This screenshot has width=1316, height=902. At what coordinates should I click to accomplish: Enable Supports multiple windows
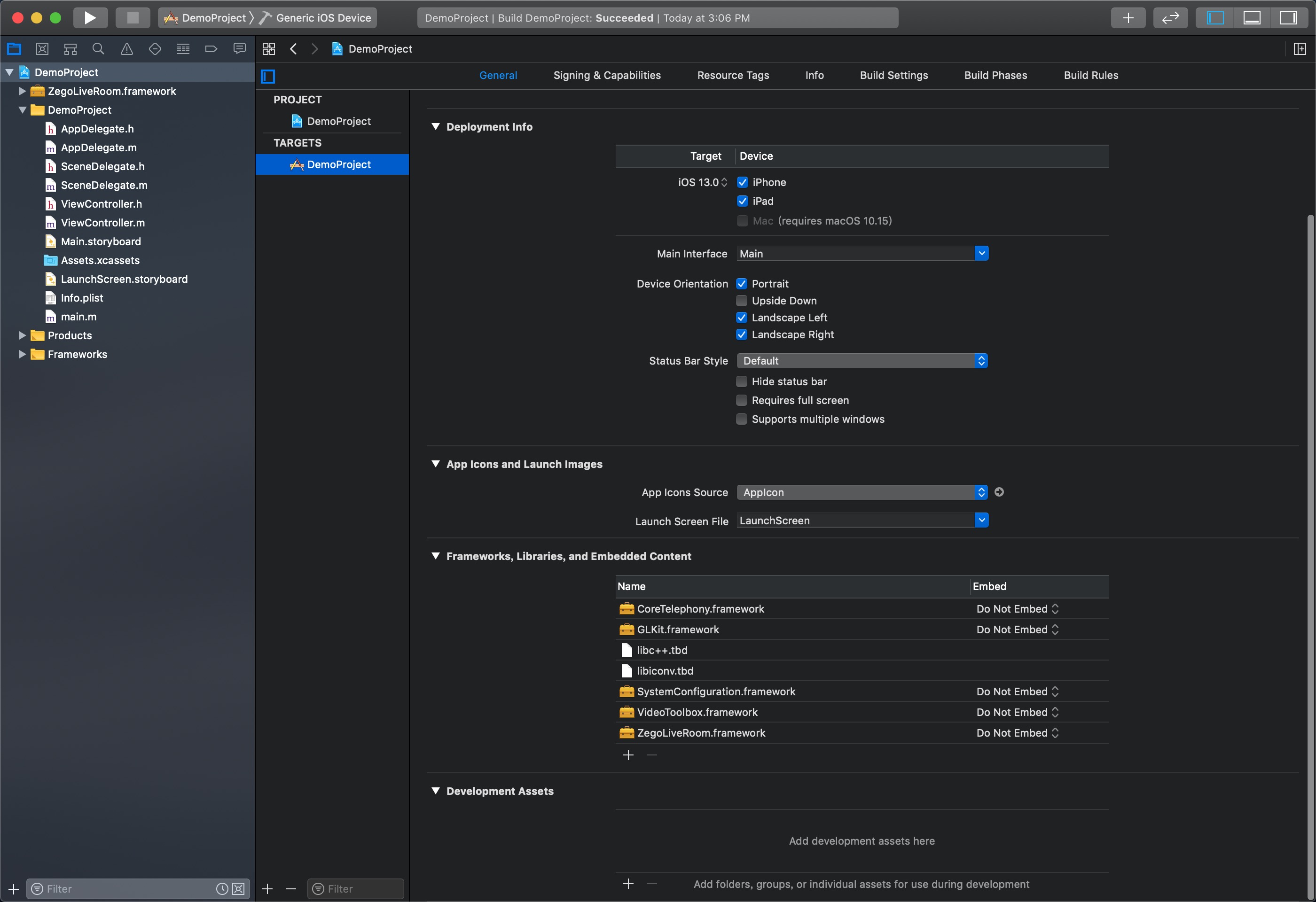tap(741, 419)
